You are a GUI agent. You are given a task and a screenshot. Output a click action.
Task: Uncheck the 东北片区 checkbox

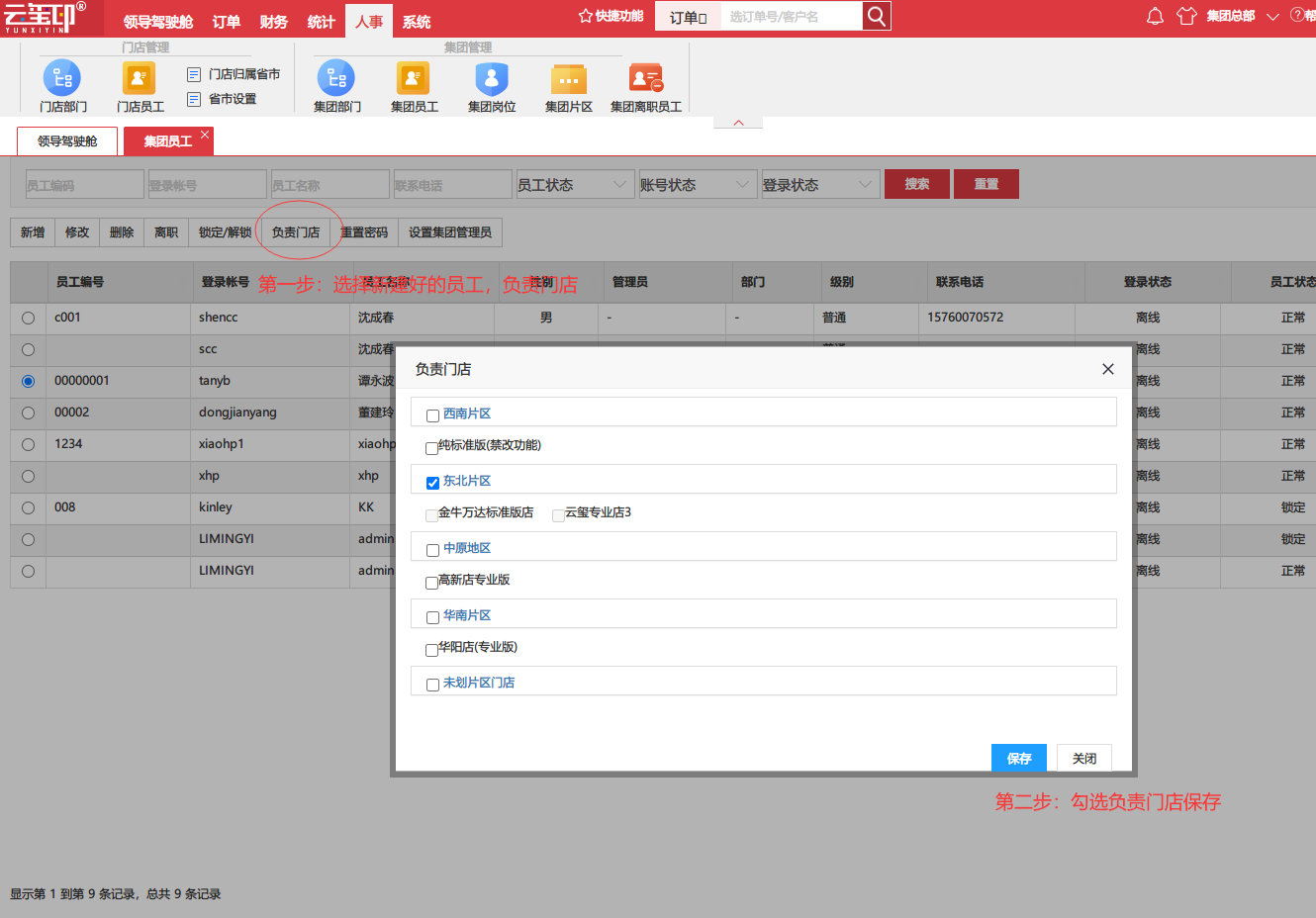click(x=432, y=483)
